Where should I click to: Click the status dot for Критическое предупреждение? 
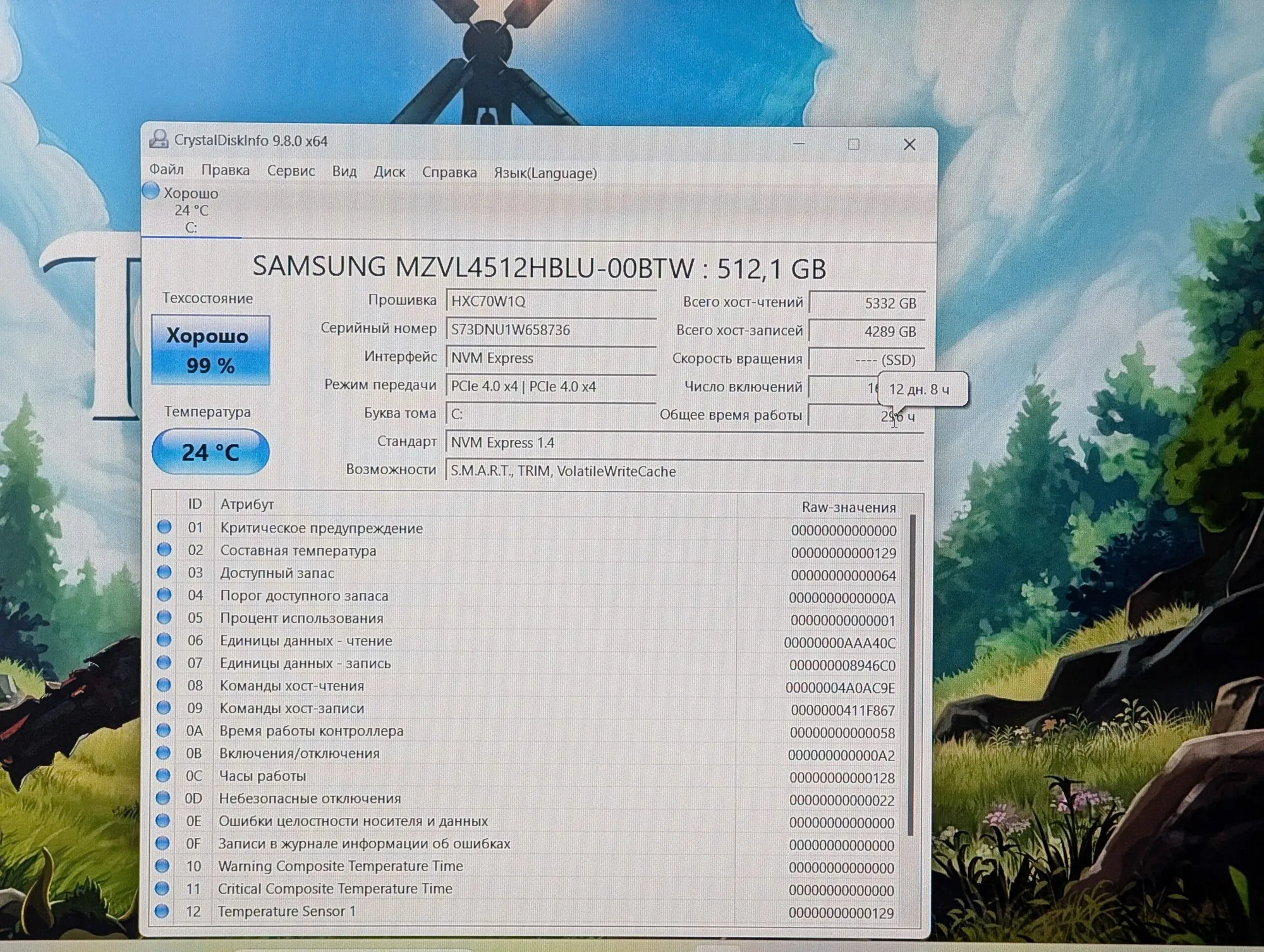point(164,527)
